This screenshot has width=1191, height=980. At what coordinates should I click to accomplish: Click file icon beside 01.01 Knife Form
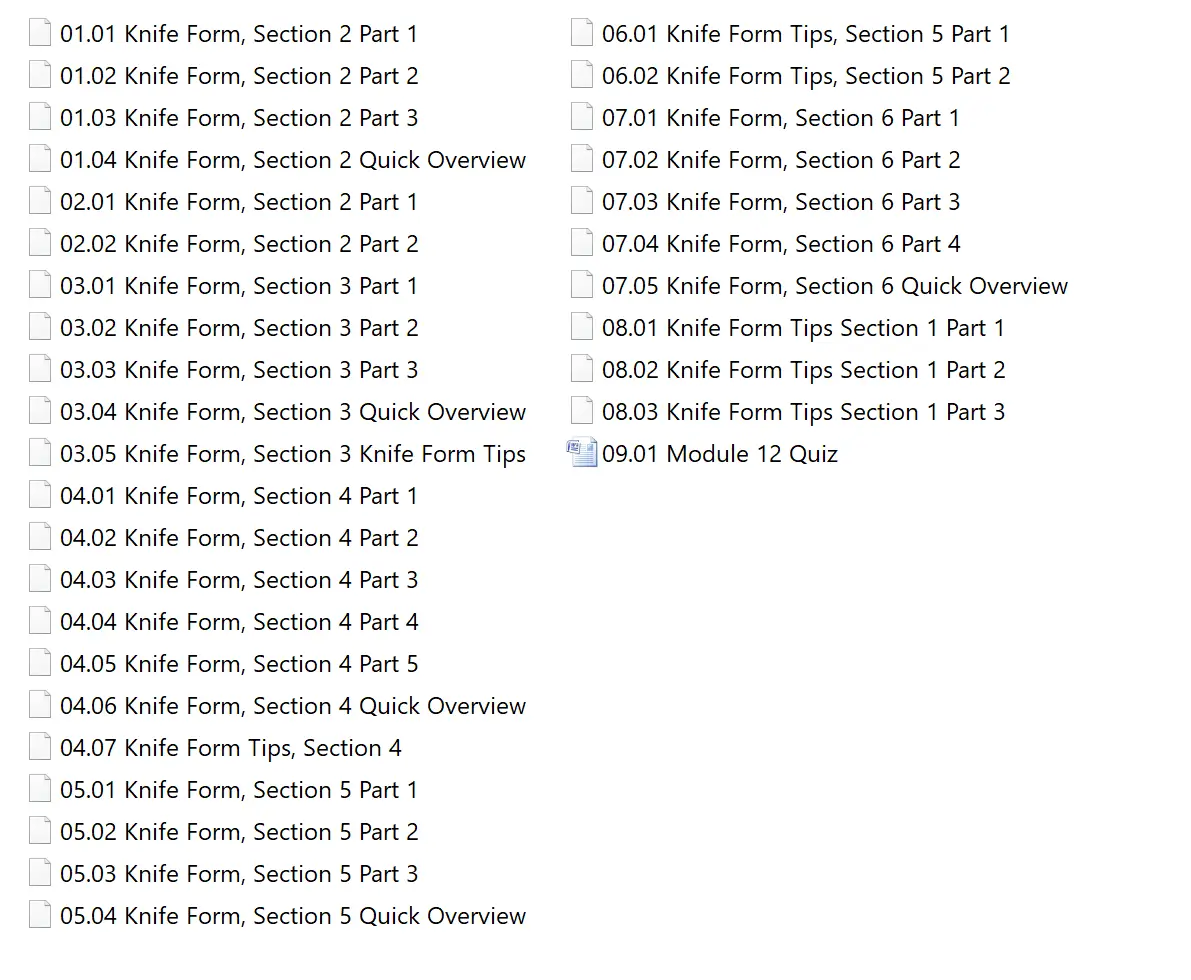40,34
